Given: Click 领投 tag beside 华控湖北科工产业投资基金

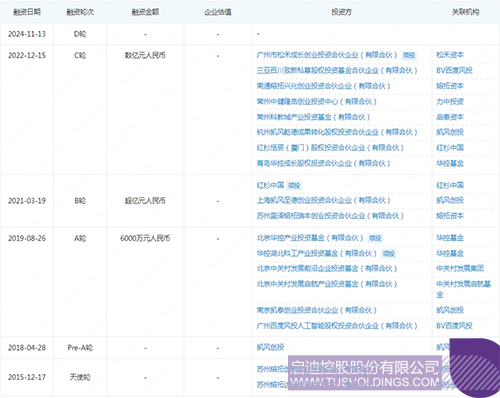Looking at the screenshot, I should (x=389, y=254).
